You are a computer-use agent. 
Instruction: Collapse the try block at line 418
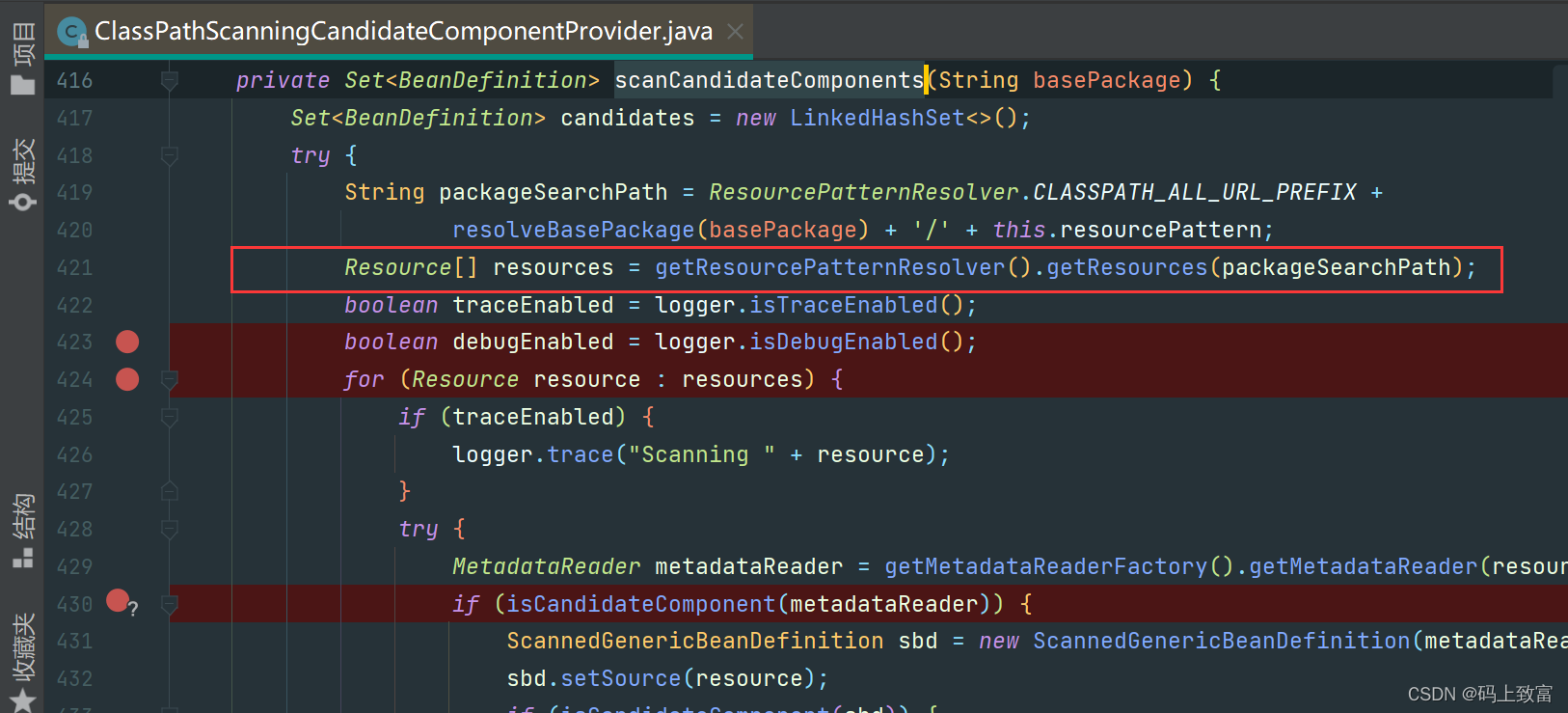(170, 155)
